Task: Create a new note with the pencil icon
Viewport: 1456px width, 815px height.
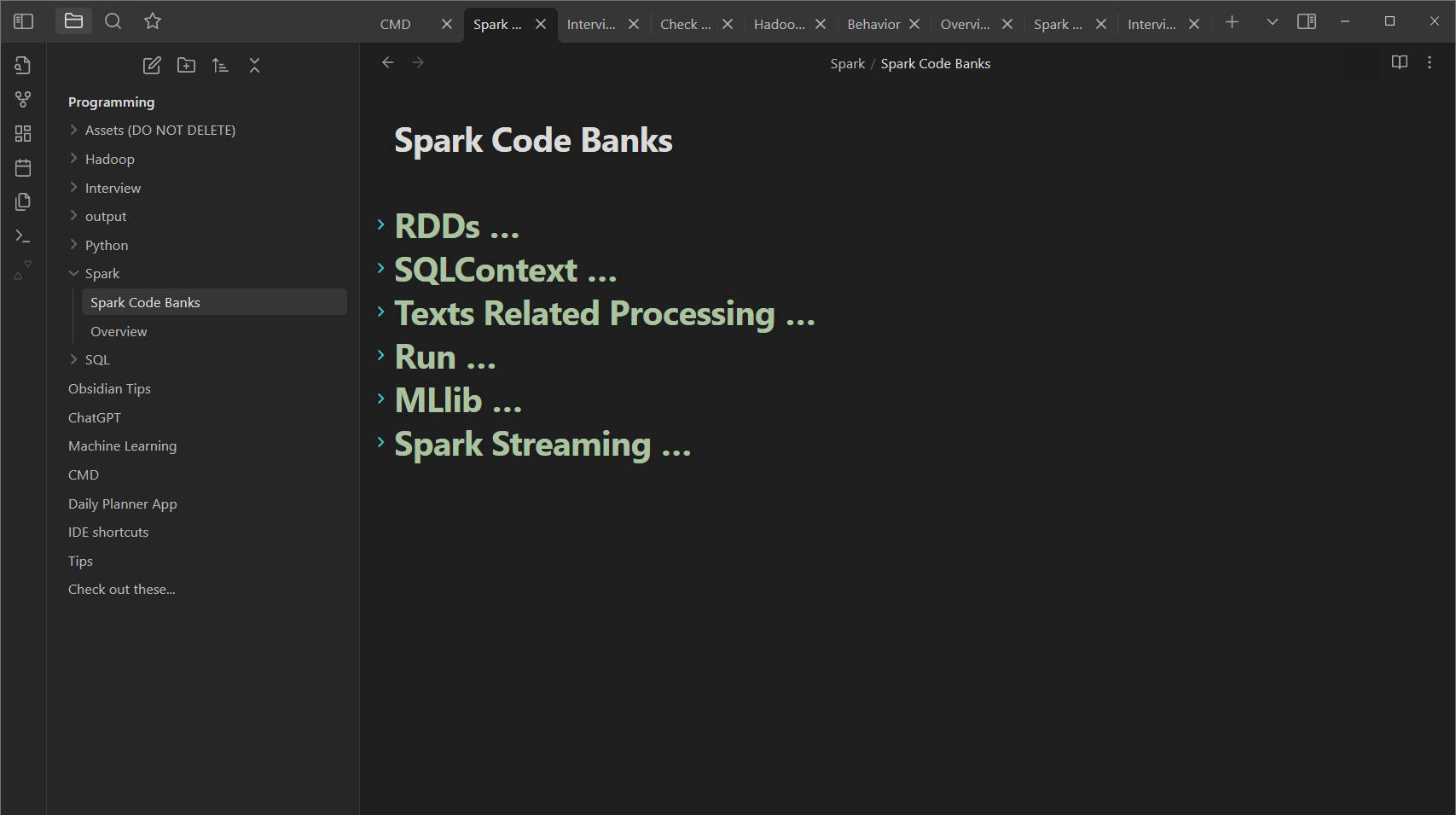Action: click(x=152, y=66)
